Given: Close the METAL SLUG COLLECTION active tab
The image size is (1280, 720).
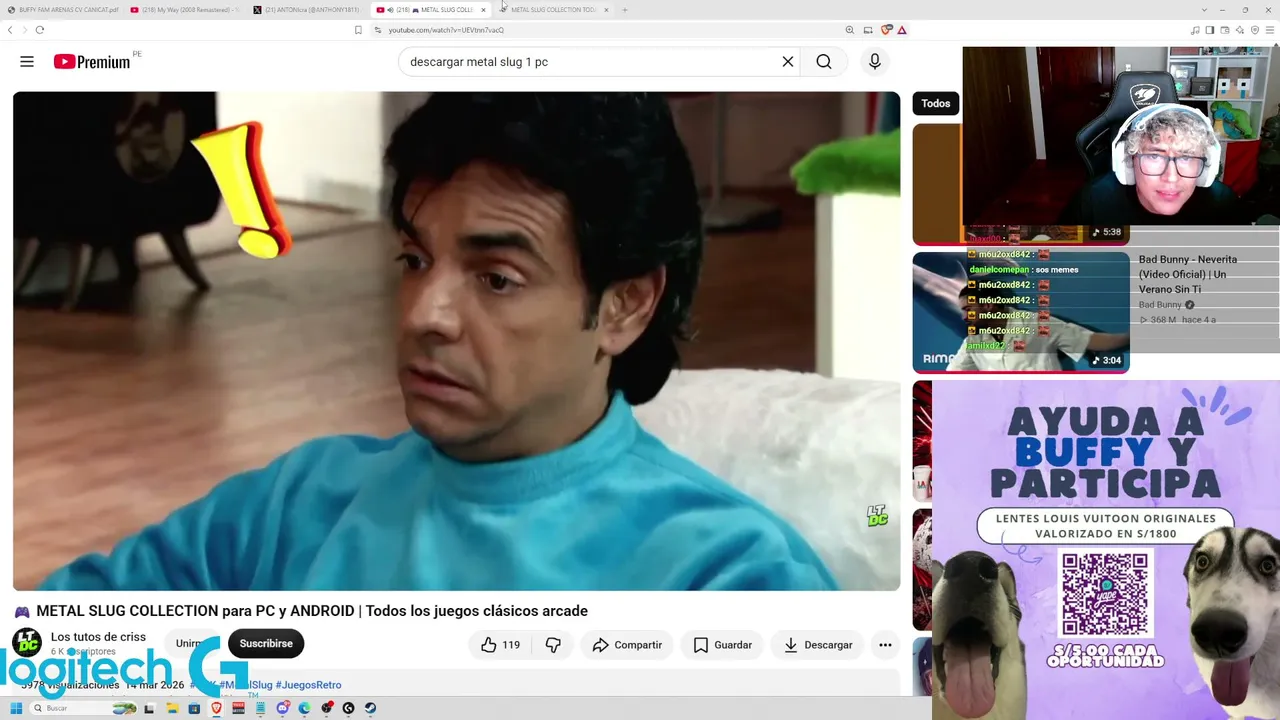Looking at the screenshot, I should (x=483, y=10).
